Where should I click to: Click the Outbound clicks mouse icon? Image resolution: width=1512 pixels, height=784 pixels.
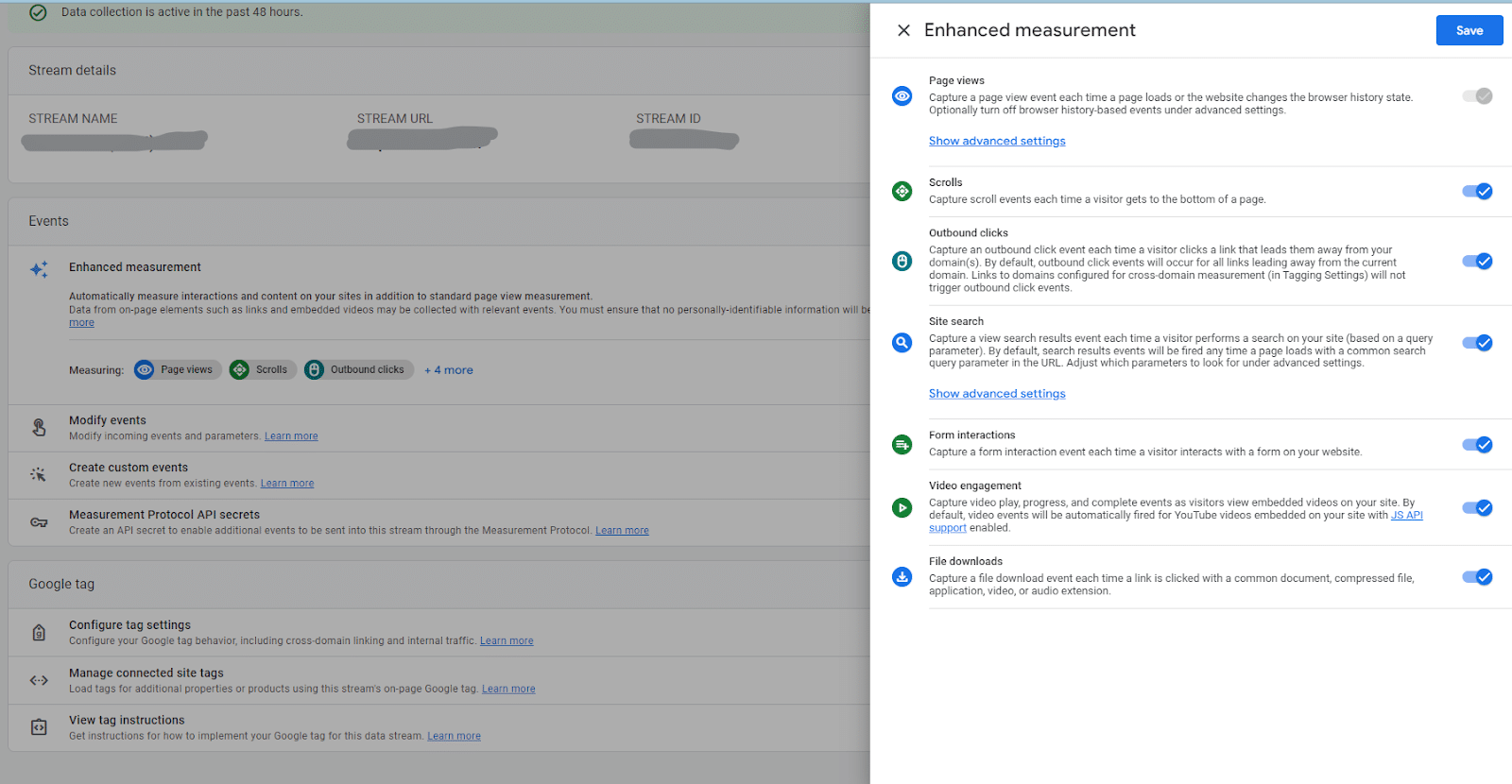902,261
